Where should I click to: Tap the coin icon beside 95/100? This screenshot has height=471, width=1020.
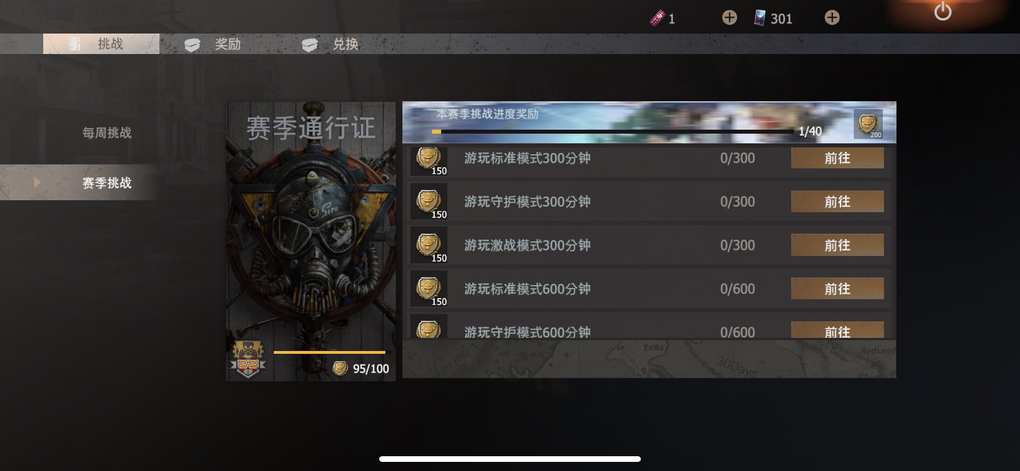tap(340, 368)
